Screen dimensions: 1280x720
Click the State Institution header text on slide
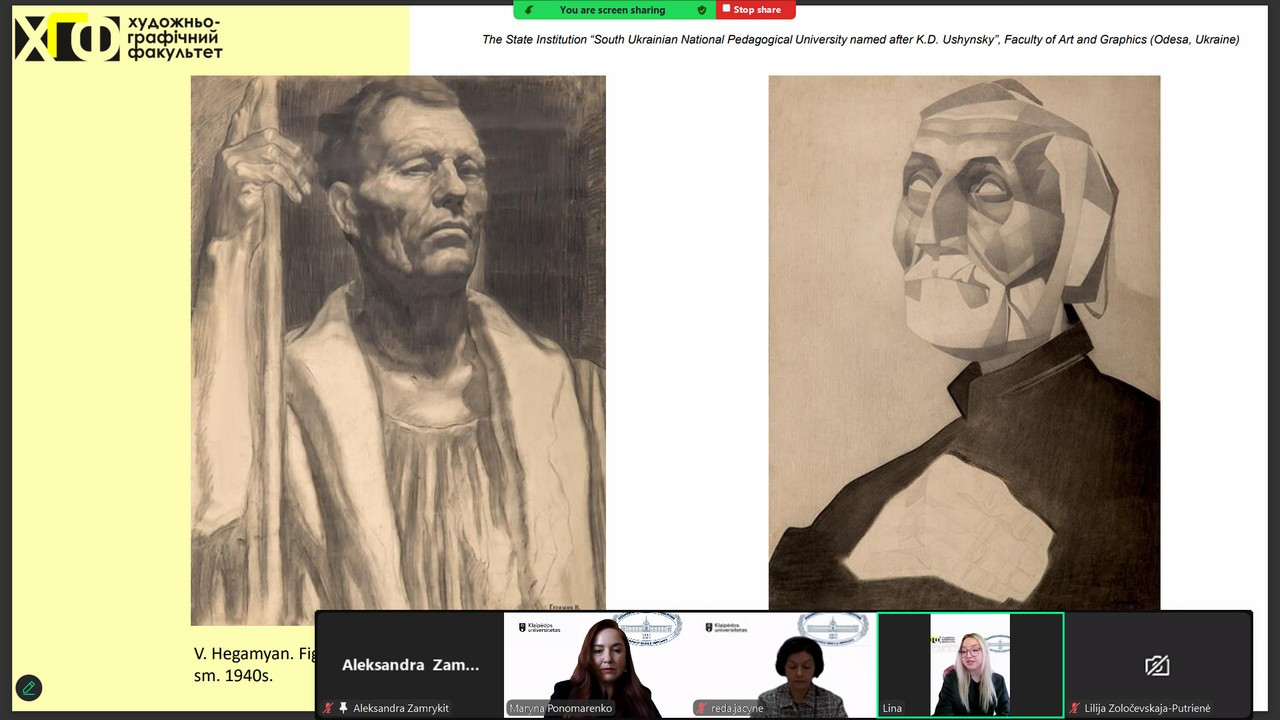coord(860,40)
